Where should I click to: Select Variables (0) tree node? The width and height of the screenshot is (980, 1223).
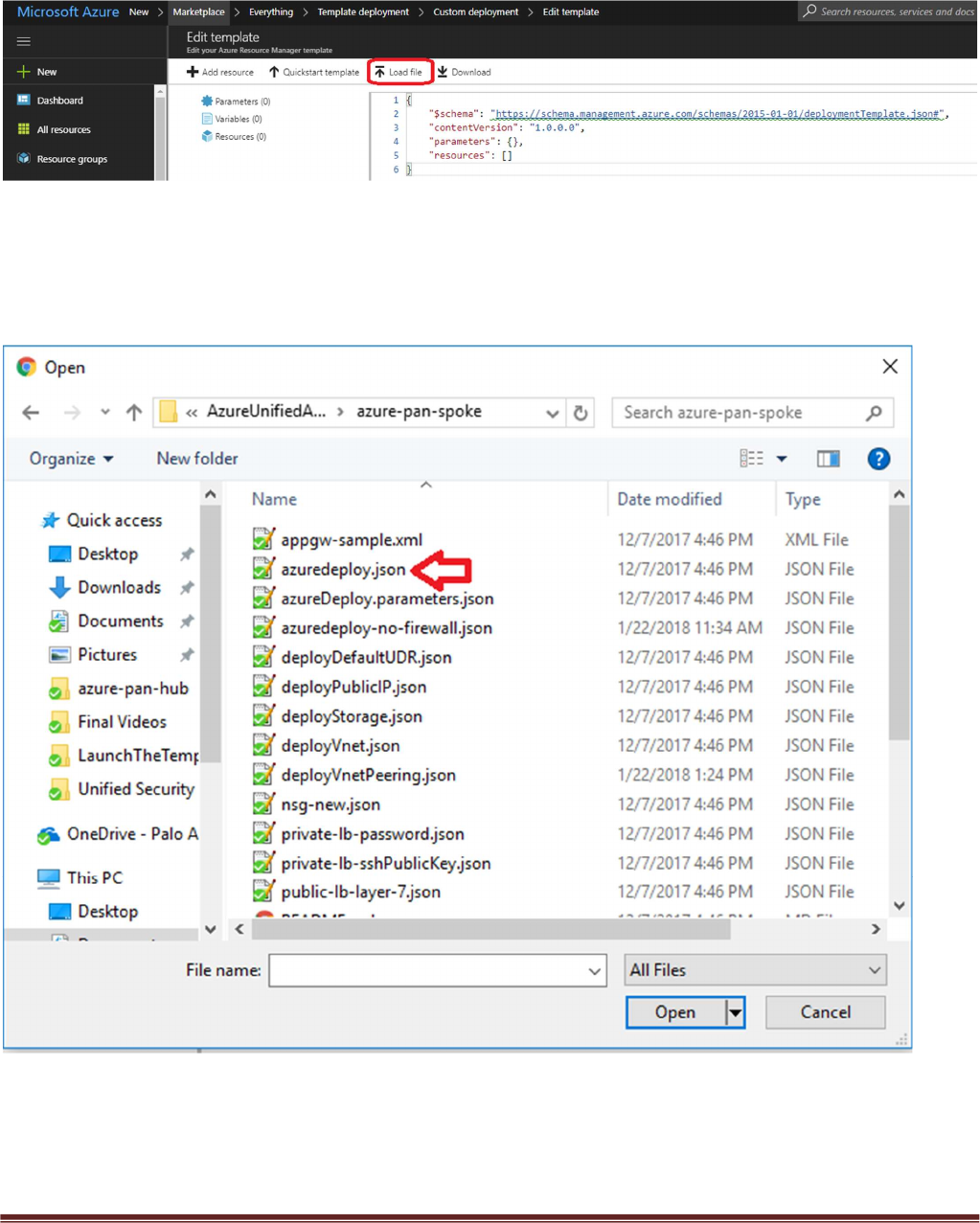(232, 119)
